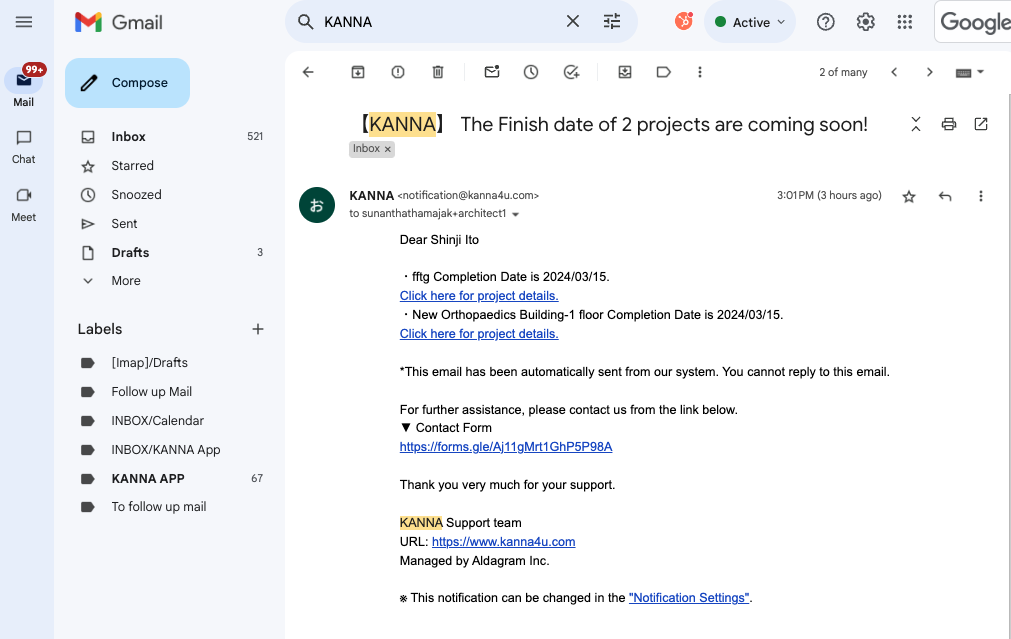1011x639 pixels.
Task: Delete the current email
Action: 437,71
